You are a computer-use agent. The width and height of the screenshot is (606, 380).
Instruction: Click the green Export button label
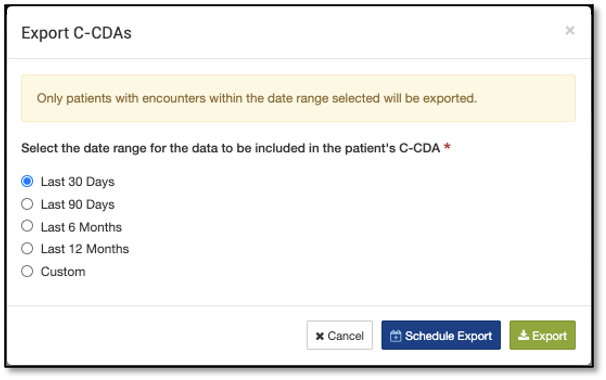[x=549, y=336]
